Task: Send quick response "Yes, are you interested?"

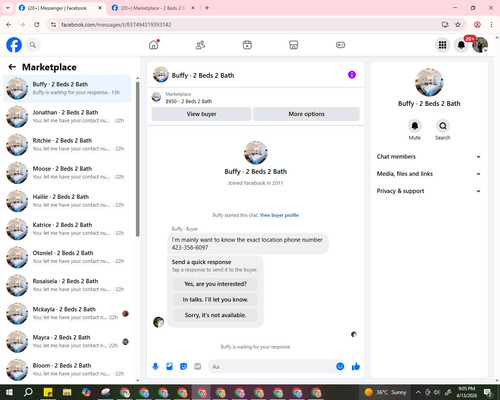Action: pyautogui.click(x=215, y=284)
